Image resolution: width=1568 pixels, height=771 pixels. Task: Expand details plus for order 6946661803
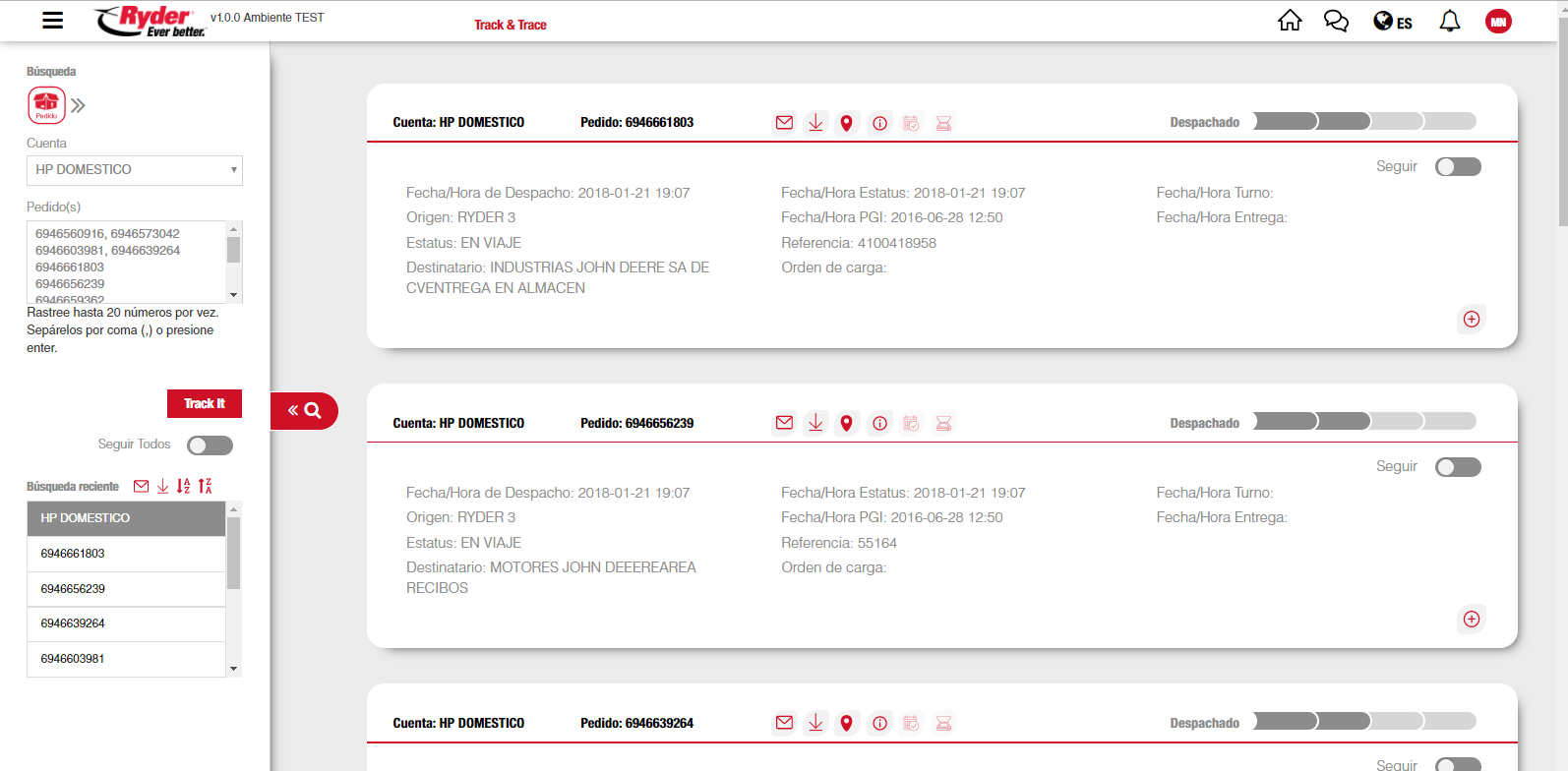[1472, 319]
